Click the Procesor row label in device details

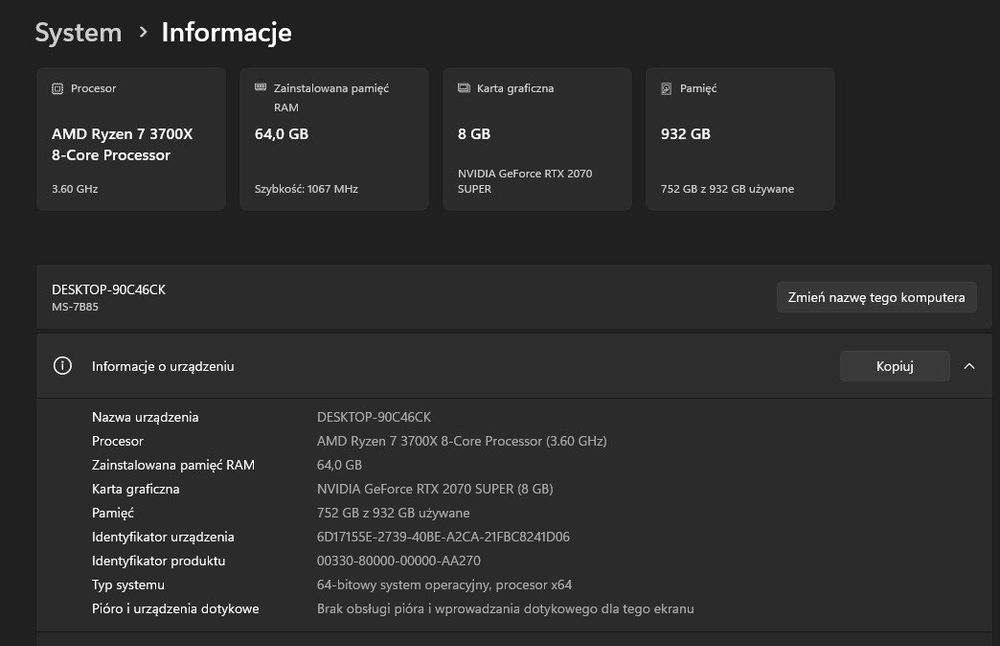coord(117,441)
